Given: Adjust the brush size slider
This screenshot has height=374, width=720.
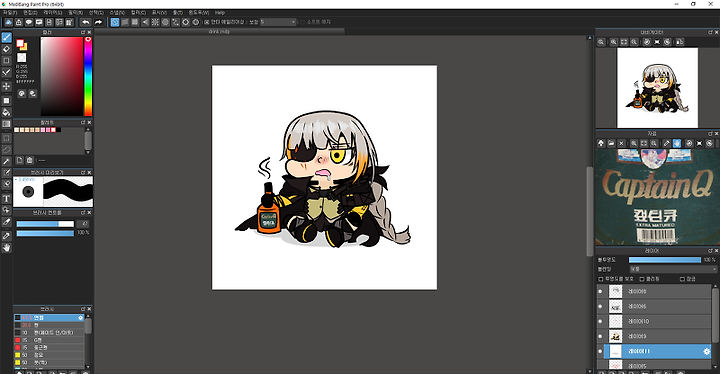Looking at the screenshot, I should click(x=45, y=224).
